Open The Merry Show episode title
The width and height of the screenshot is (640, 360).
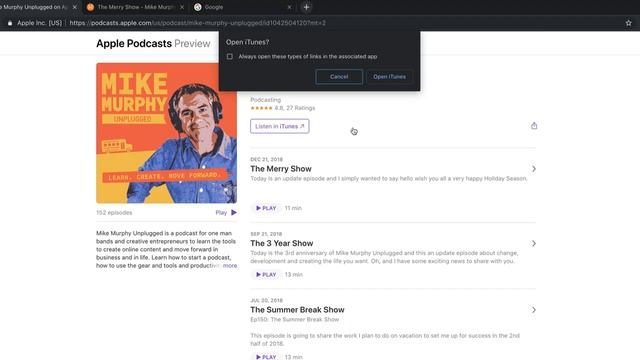click(281, 169)
